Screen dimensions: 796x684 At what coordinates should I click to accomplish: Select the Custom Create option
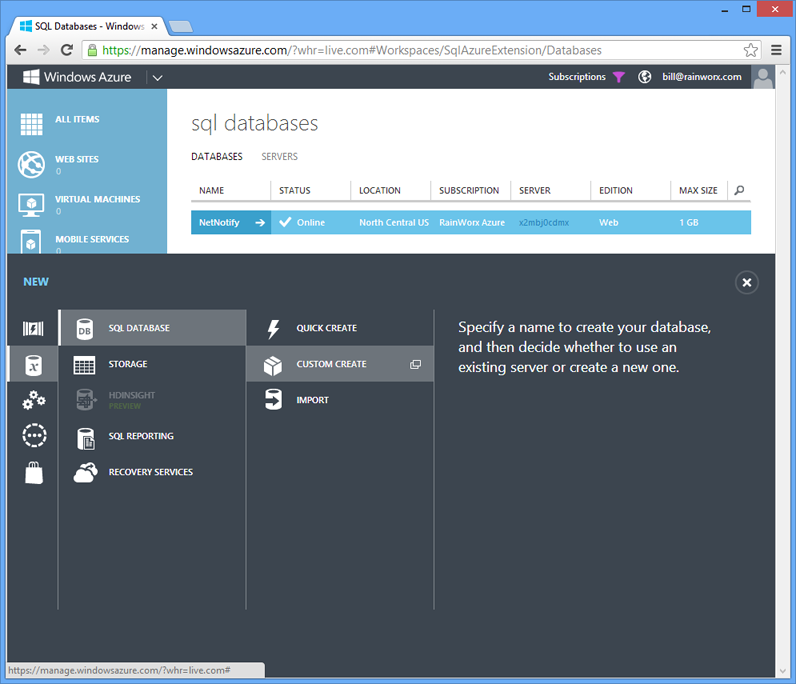(x=340, y=364)
